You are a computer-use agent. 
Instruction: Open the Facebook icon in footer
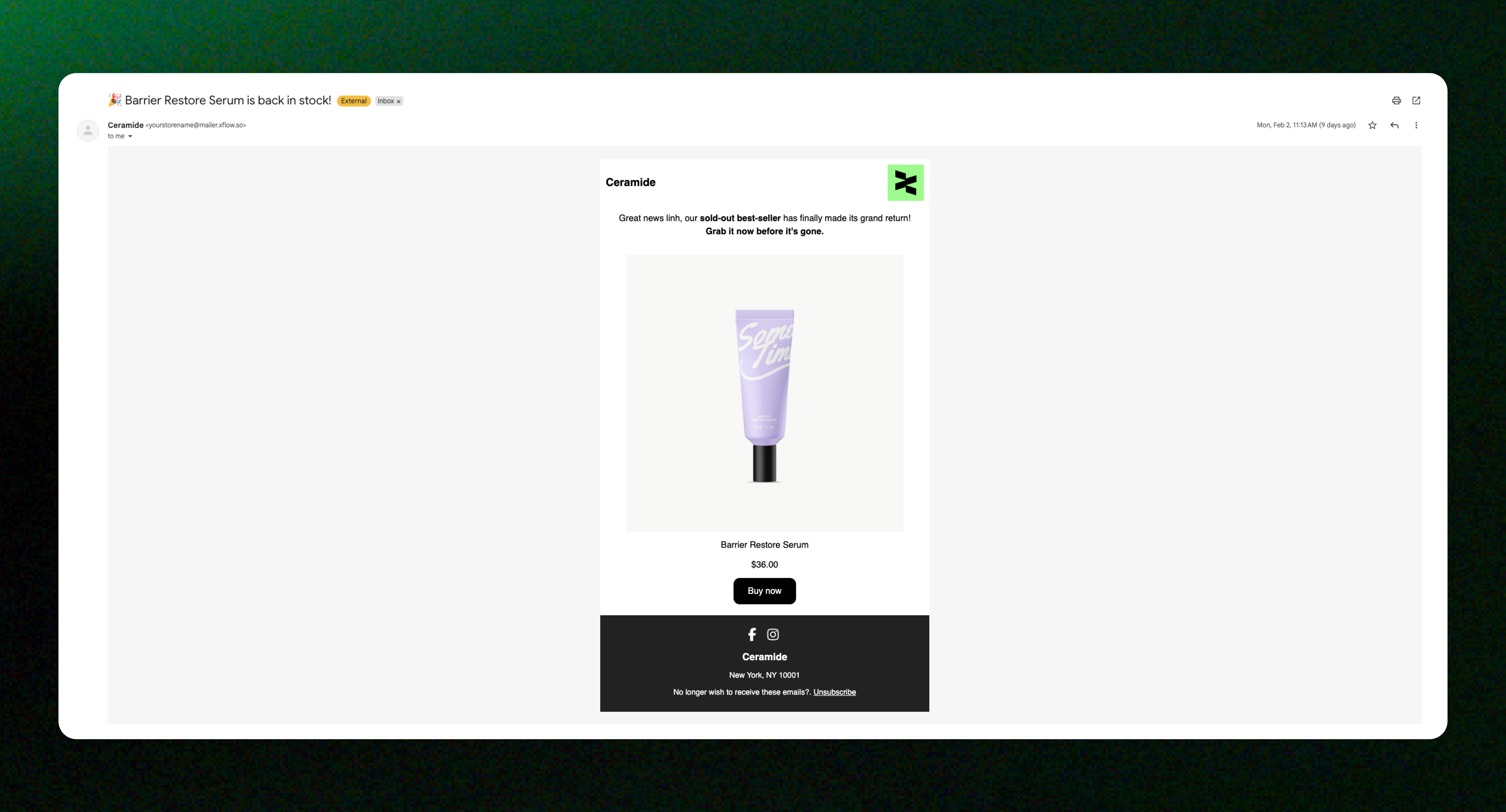752,634
